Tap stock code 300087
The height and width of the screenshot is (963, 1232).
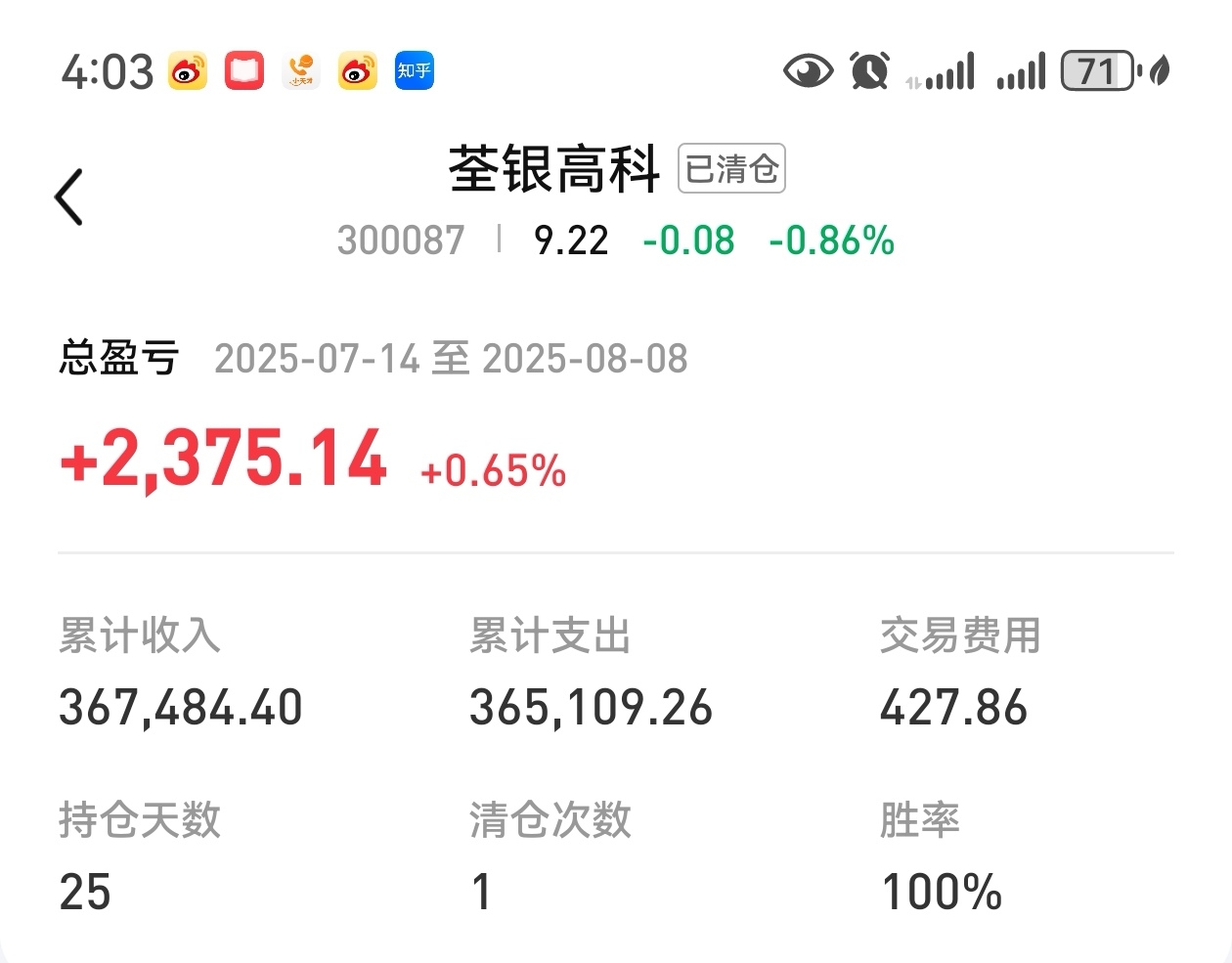tap(401, 241)
